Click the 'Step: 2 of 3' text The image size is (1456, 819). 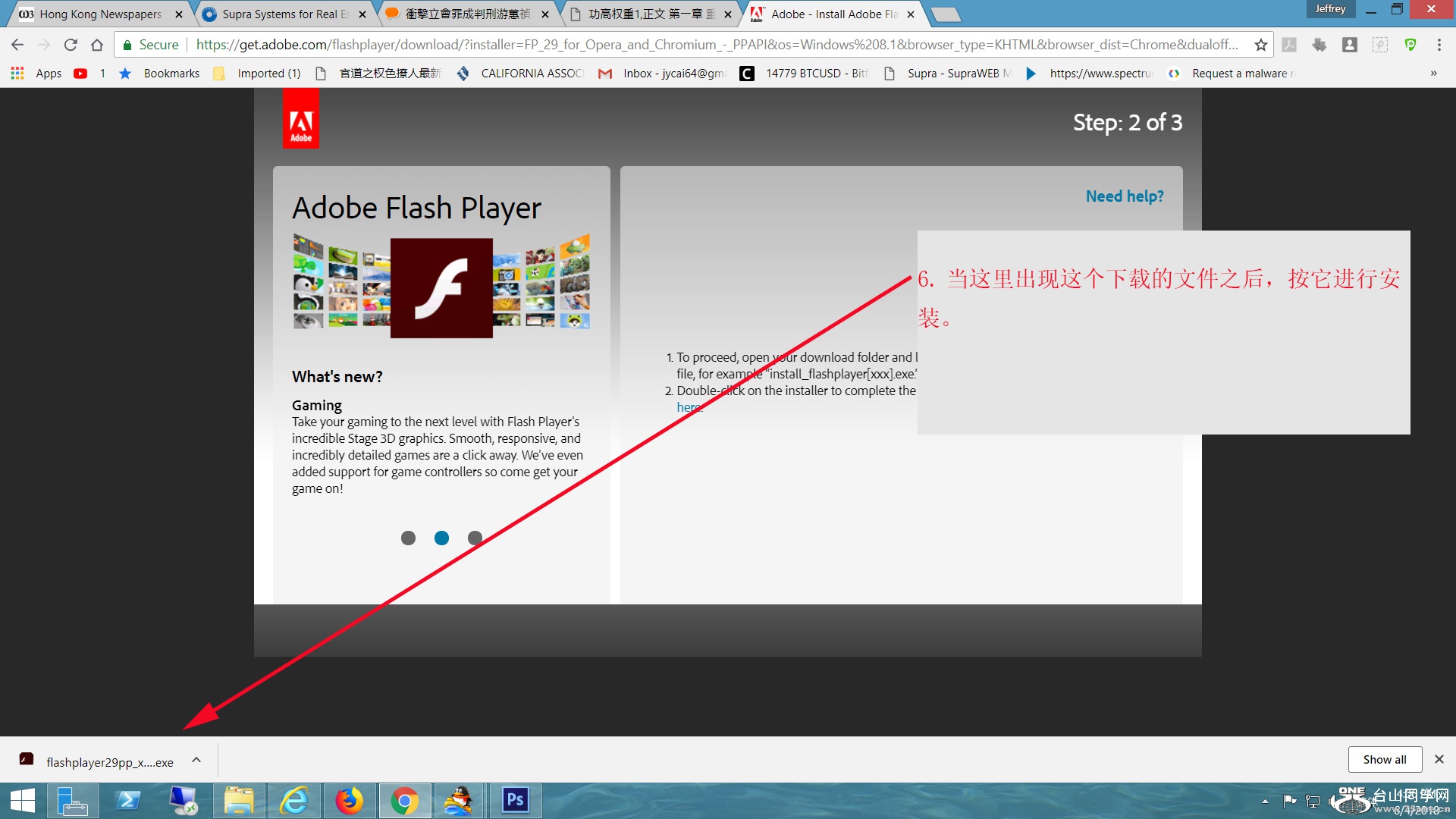tap(1127, 122)
